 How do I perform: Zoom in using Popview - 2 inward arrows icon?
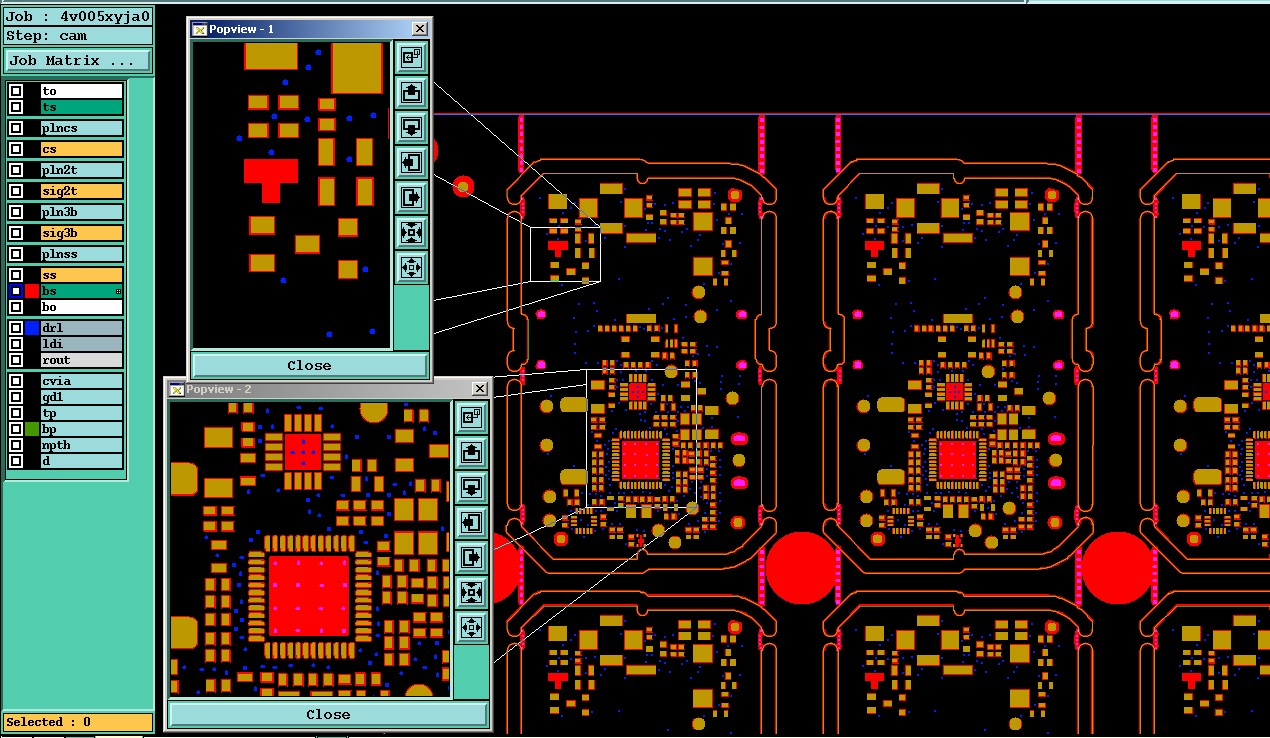pyautogui.click(x=471, y=592)
